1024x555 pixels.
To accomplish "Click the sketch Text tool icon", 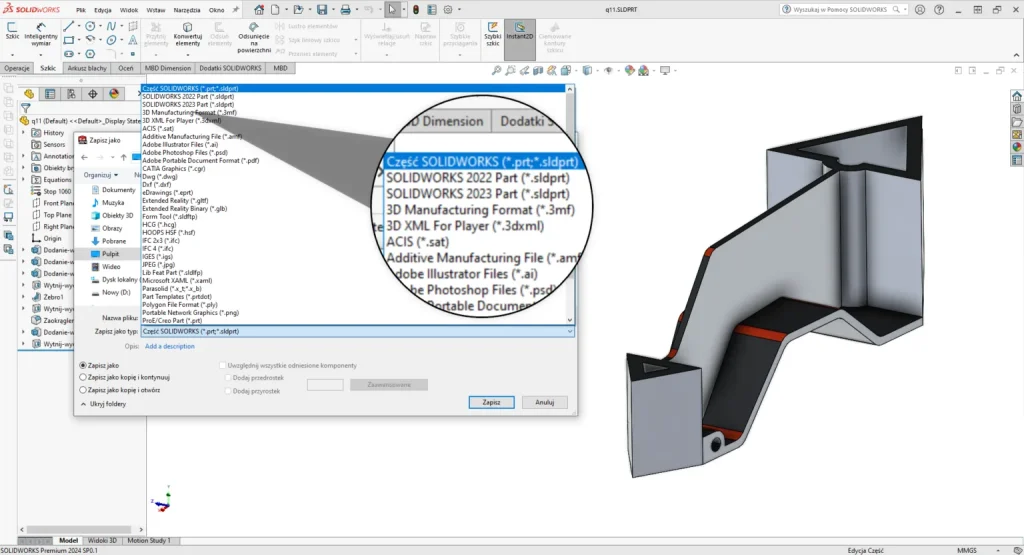I will pyautogui.click(x=133, y=40).
